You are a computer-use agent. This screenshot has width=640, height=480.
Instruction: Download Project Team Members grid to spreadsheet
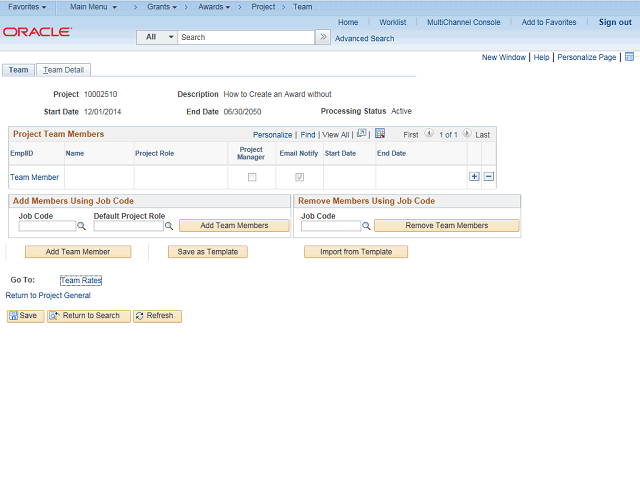click(380, 133)
